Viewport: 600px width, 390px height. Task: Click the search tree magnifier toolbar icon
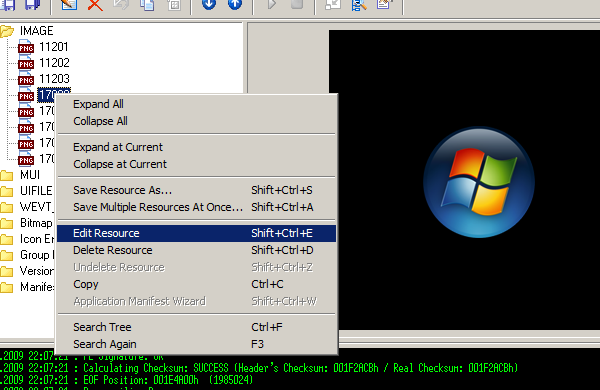(359, 5)
